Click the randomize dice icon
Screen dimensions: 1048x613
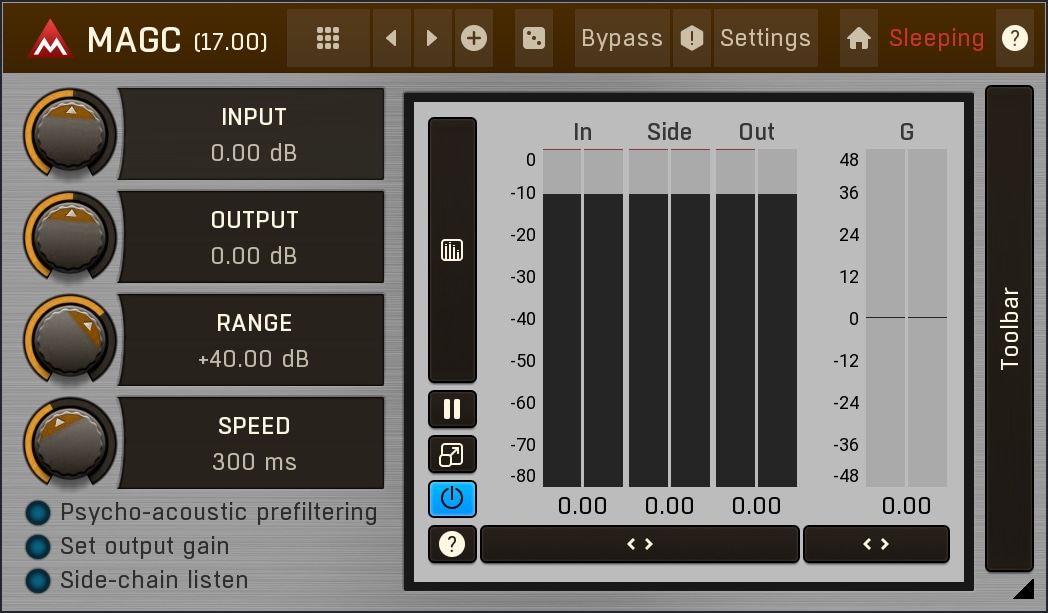(x=534, y=39)
